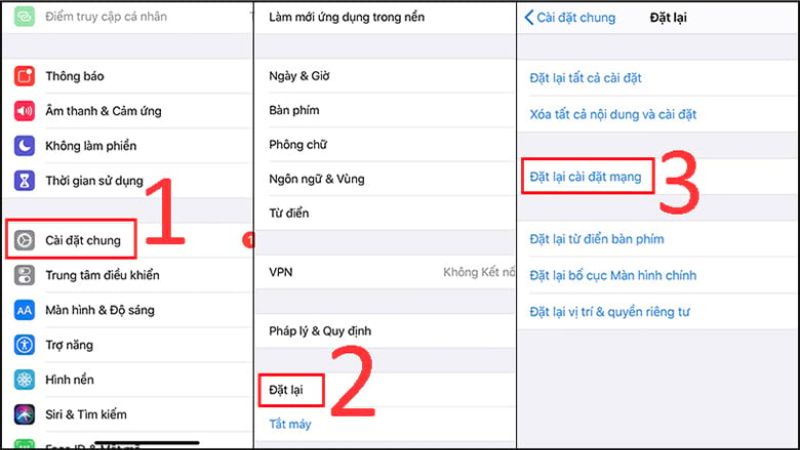Open the VPN settings row
The width and height of the screenshot is (800, 450).
[x=385, y=272]
